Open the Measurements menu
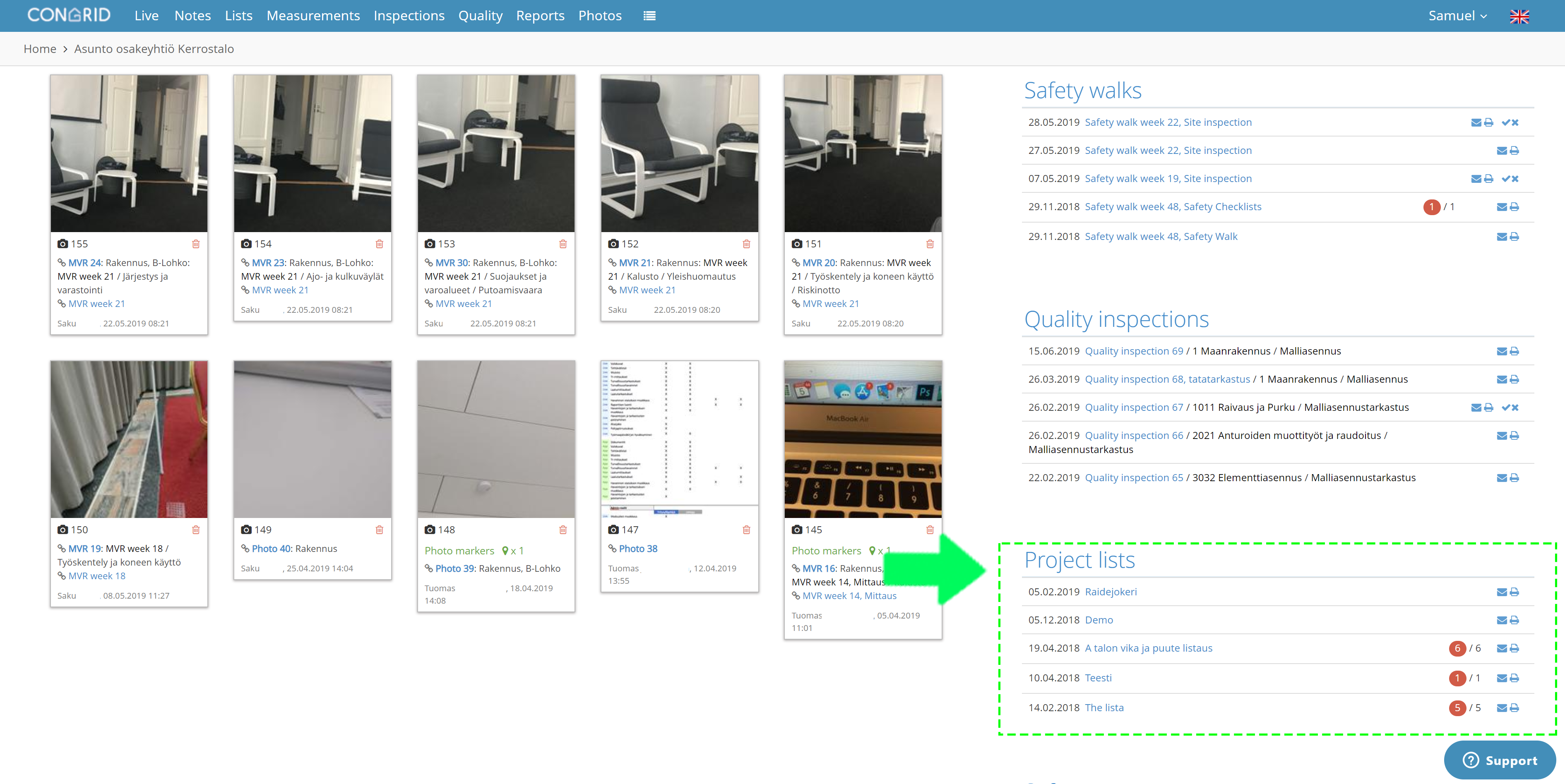Image resolution: width=1565 pixels, height=784 pixels. [313, 16]
